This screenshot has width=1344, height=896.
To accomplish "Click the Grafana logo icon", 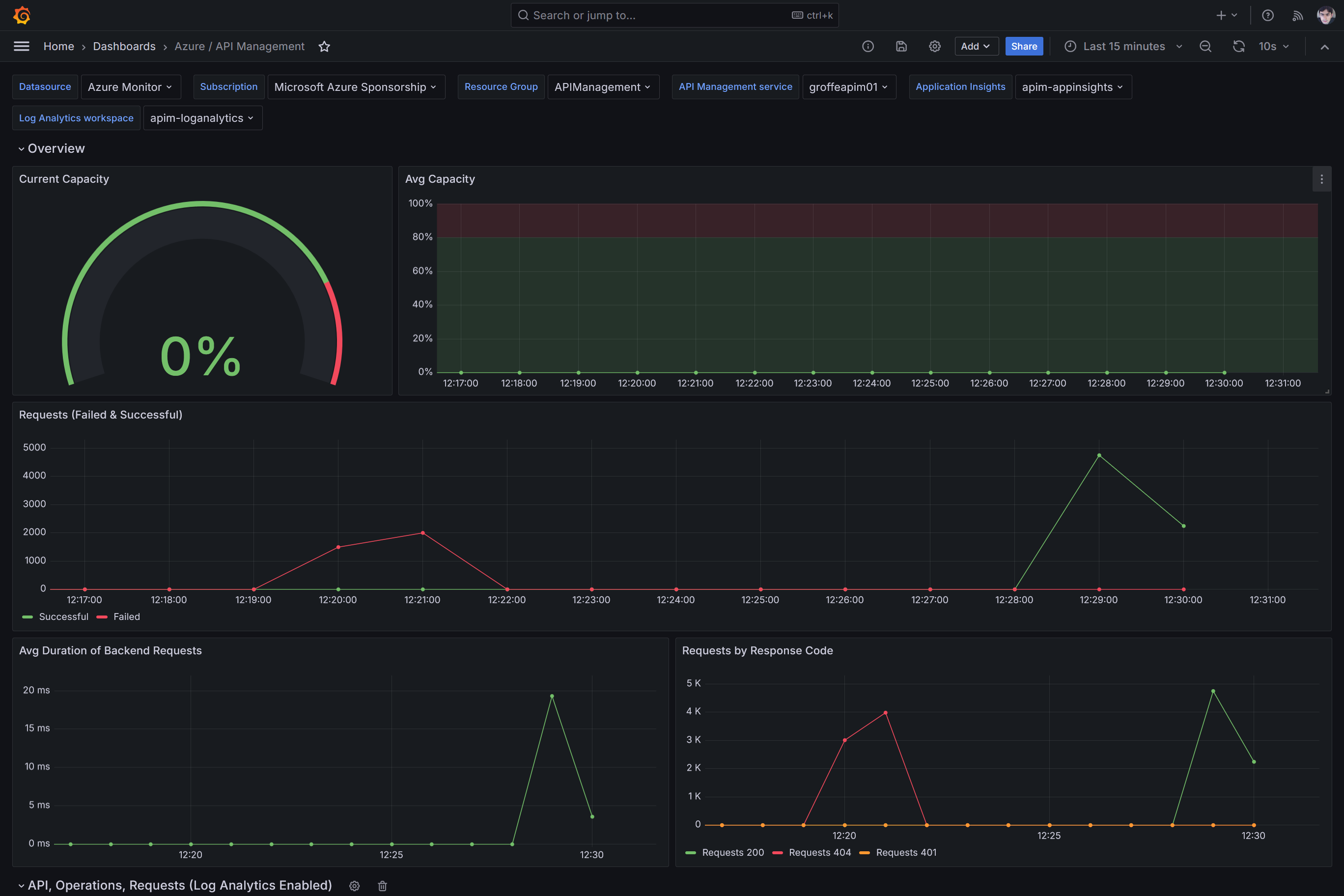I will (x=22, y=15).
